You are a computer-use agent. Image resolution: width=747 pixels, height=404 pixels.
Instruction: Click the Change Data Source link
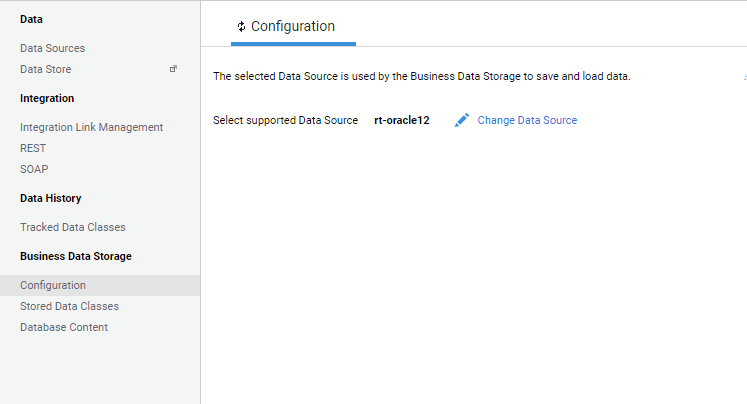pos(527,120)
